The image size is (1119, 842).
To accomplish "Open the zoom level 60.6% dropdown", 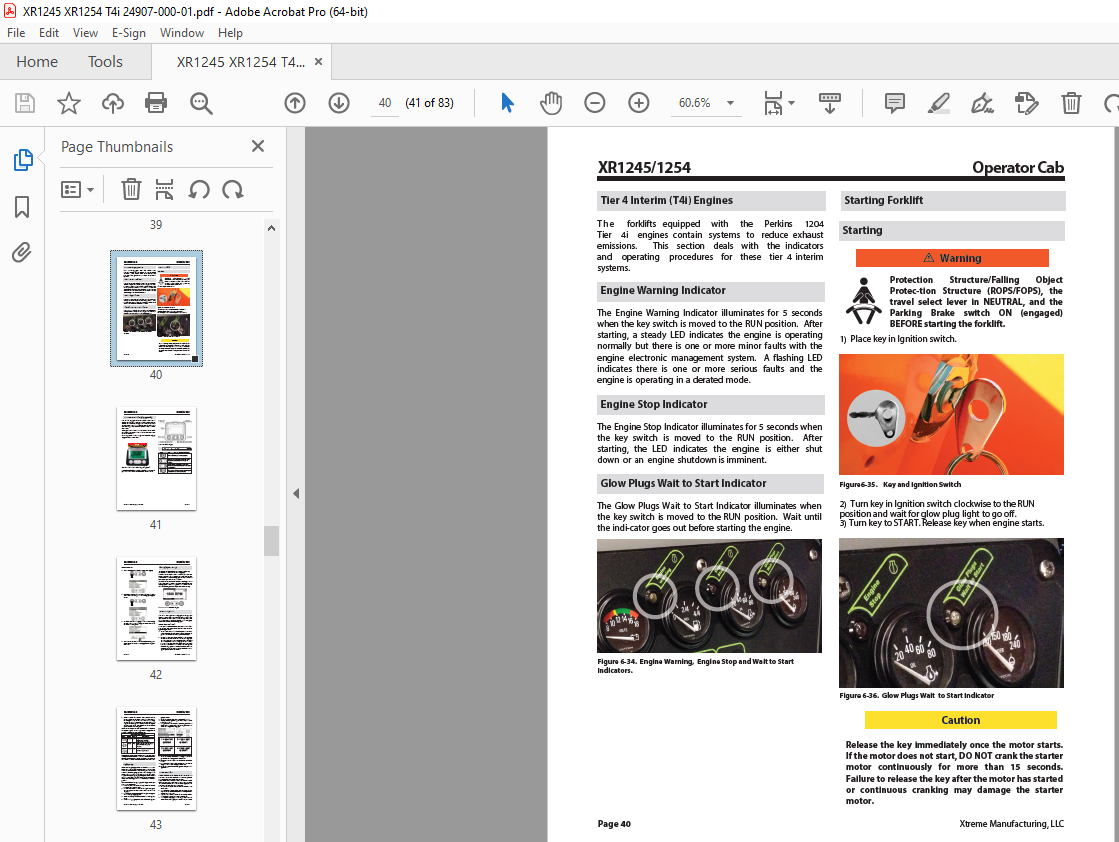I will 730,103.
